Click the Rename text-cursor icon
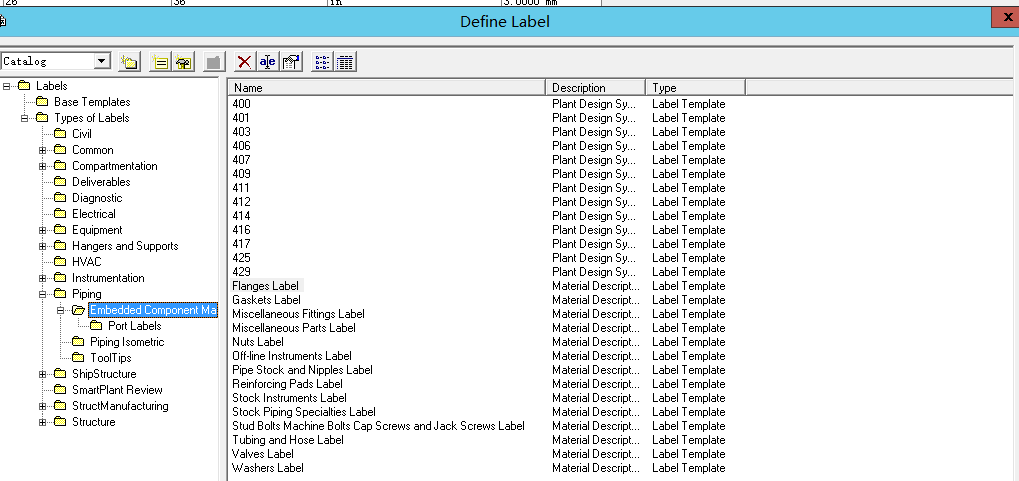Viewport: 1019px width, 481px height. tap(268, 62)
